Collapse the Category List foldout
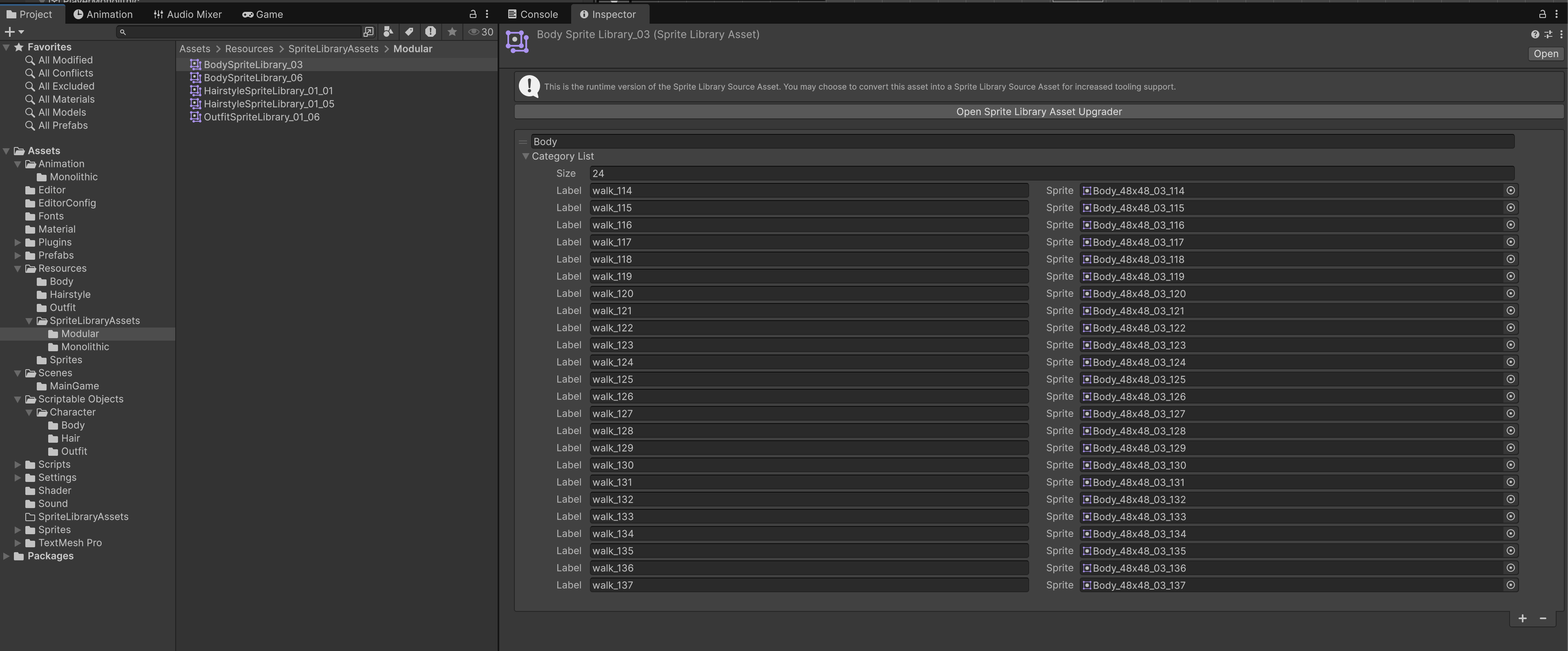The height and width of the screenshot is (651, 1568). click(525, 156)
